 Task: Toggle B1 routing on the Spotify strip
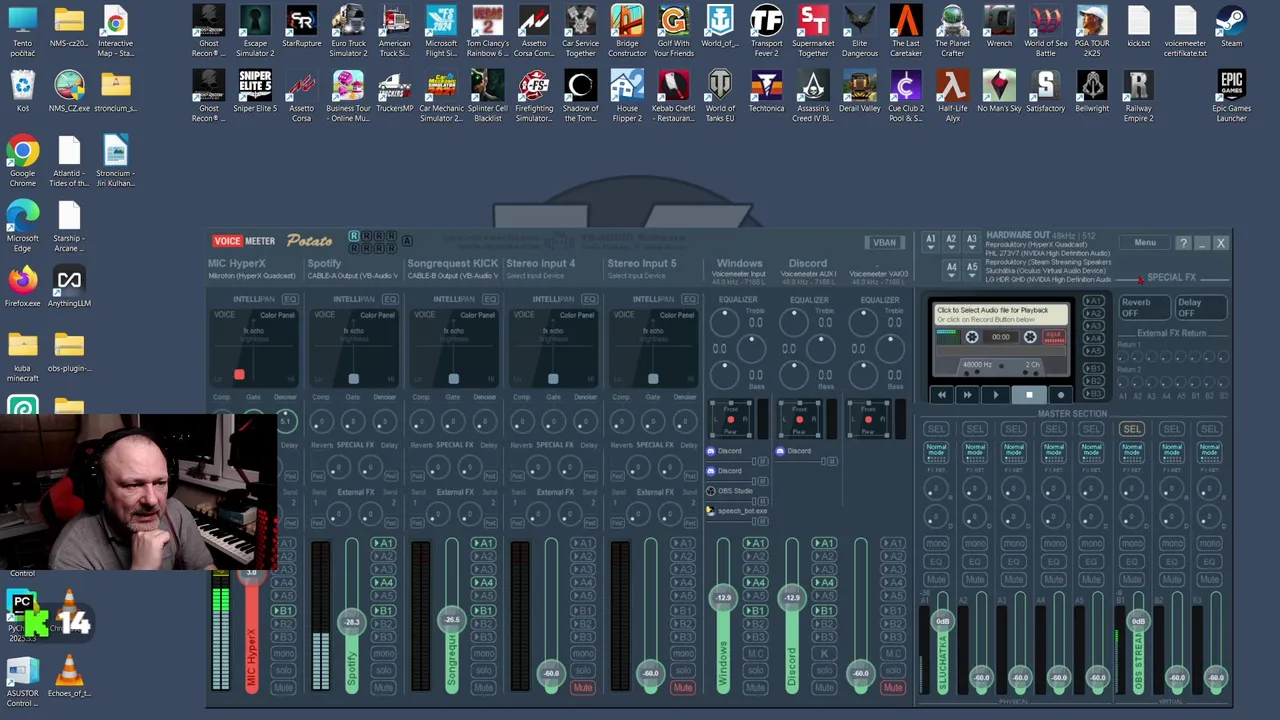coord(384,611)
